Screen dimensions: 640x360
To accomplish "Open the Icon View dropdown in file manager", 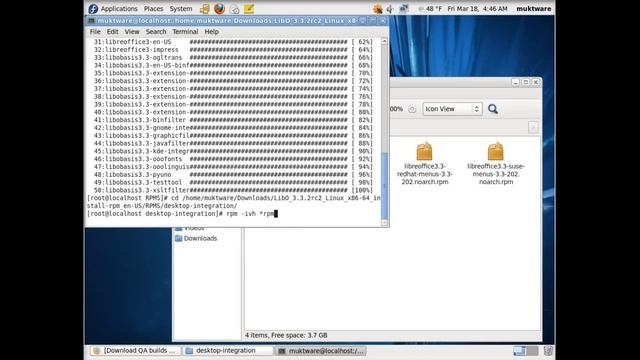I will tap(452, 109).
